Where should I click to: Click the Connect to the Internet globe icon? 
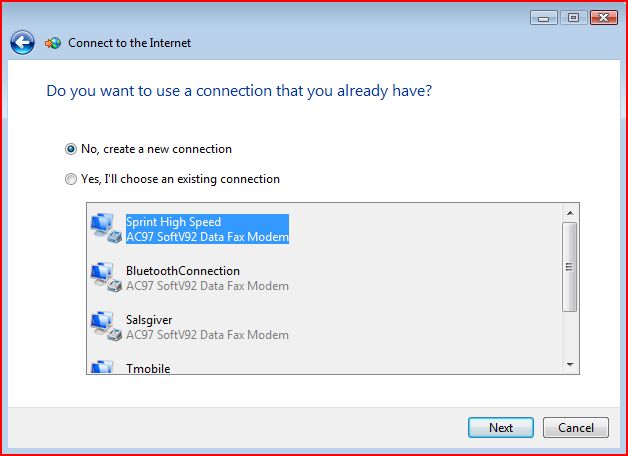point(53,43)
